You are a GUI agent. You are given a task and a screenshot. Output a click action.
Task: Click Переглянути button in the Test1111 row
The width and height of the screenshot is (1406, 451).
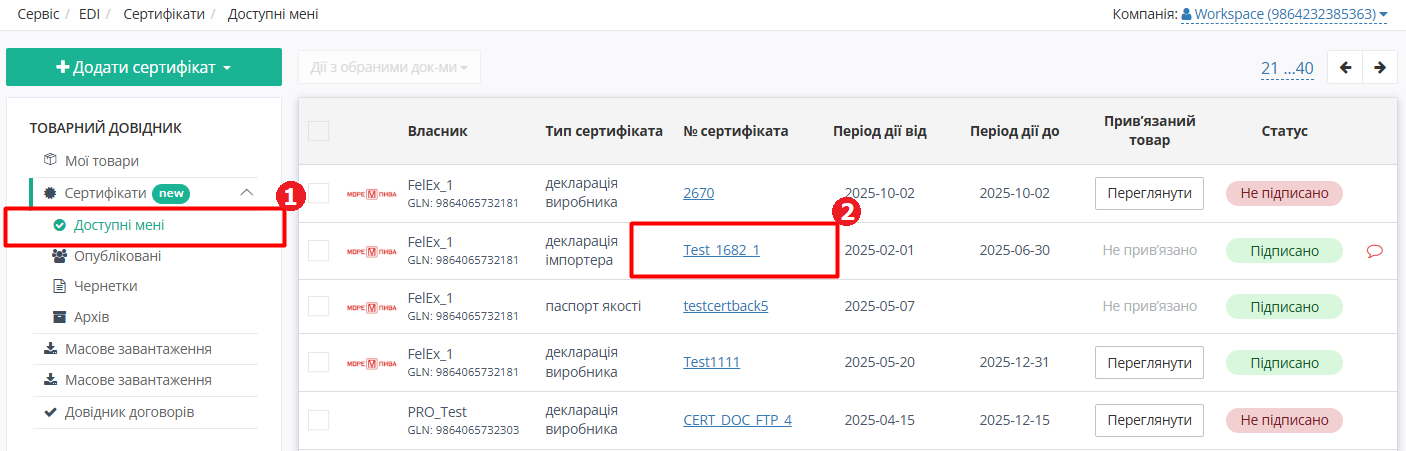pos(1149,362)
